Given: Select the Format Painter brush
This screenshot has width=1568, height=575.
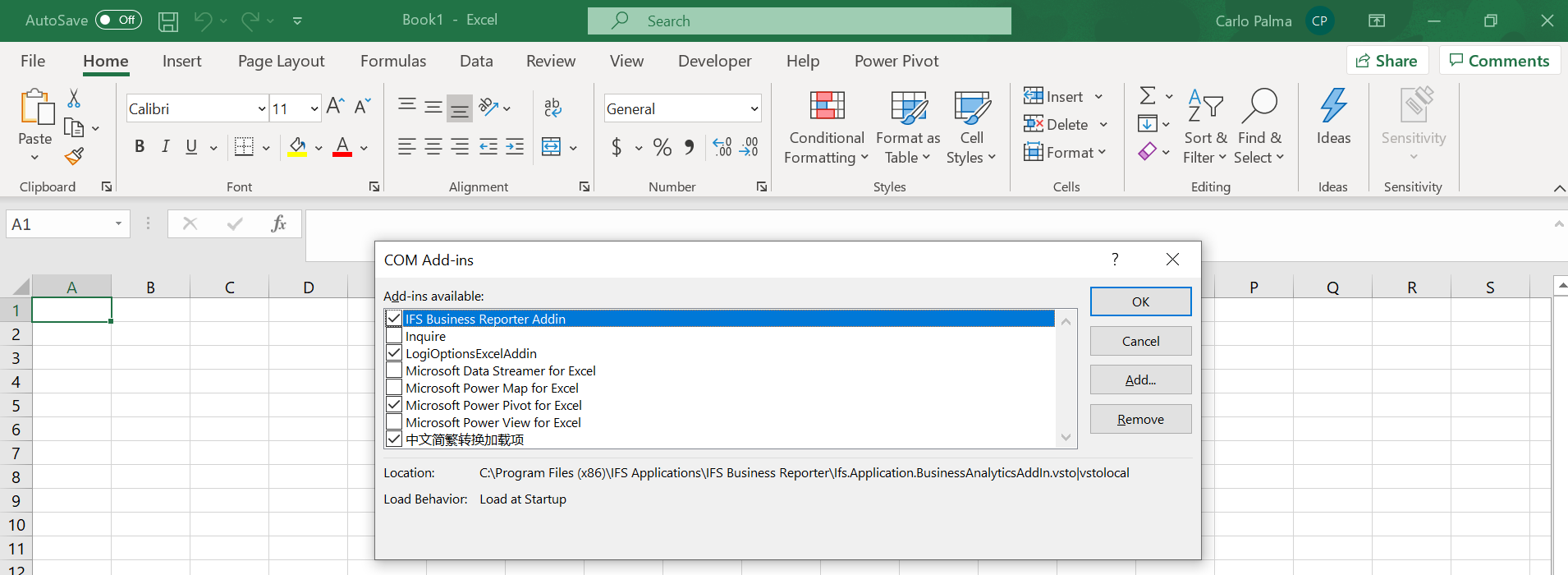Looking at the screenshot, I should point(74,156).
